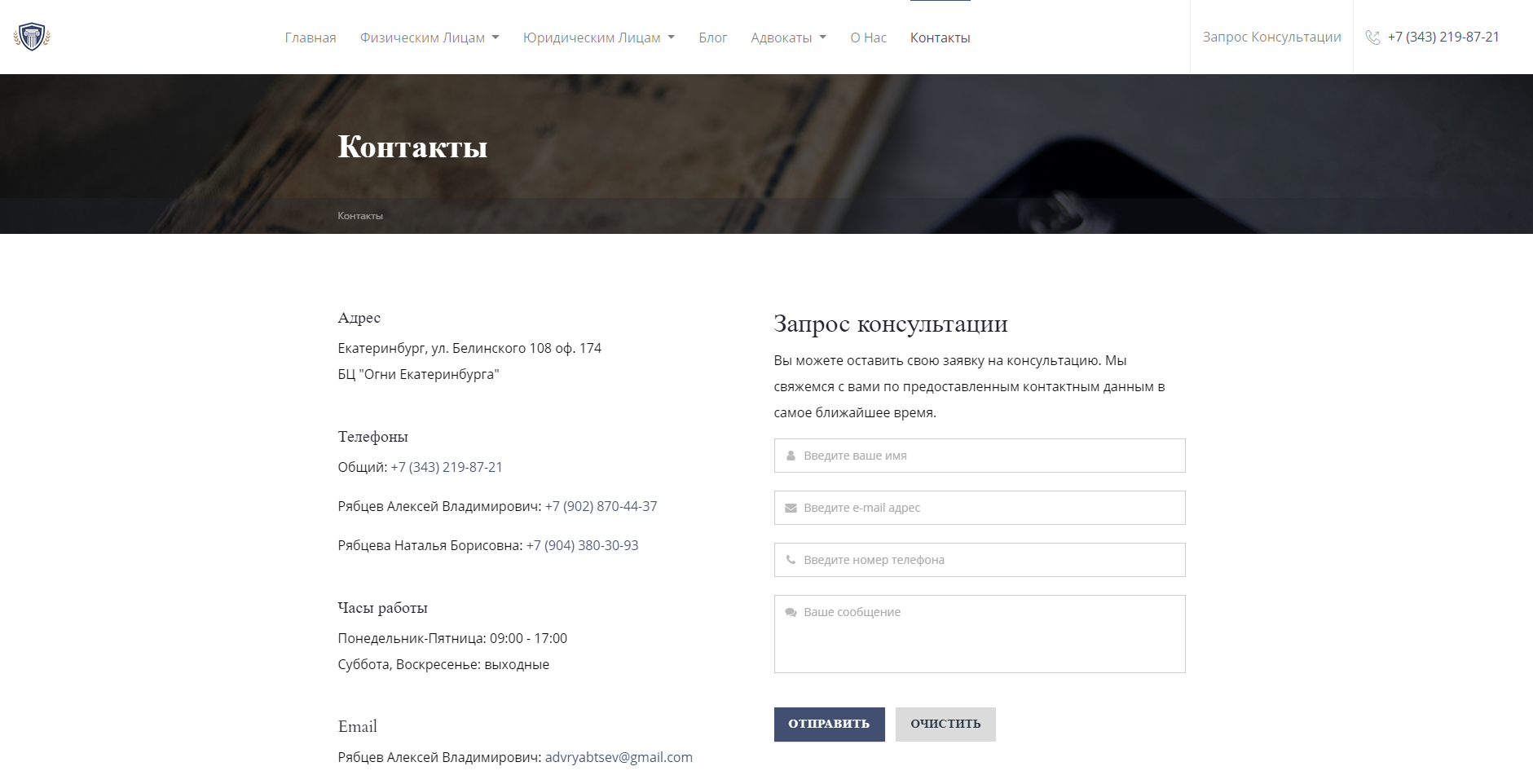Click the shield logo icon

tap(32, 37)
